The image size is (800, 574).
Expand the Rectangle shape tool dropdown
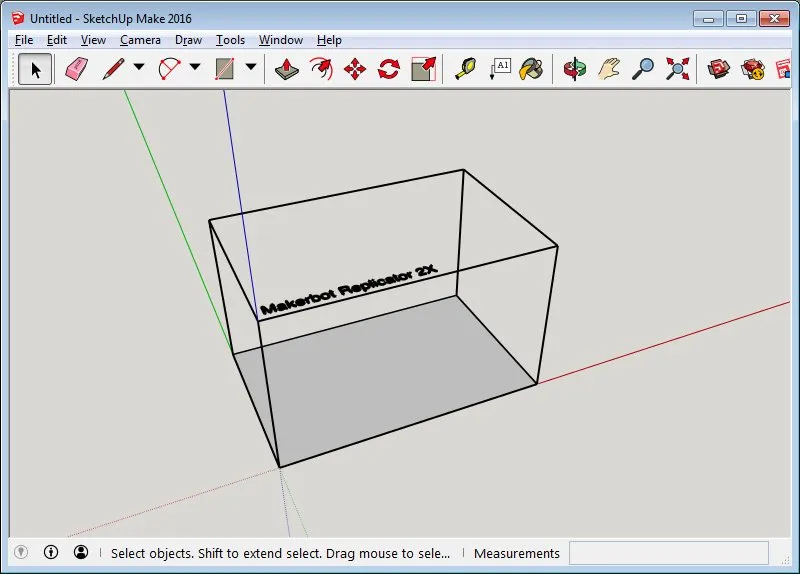tap(251, 69)
